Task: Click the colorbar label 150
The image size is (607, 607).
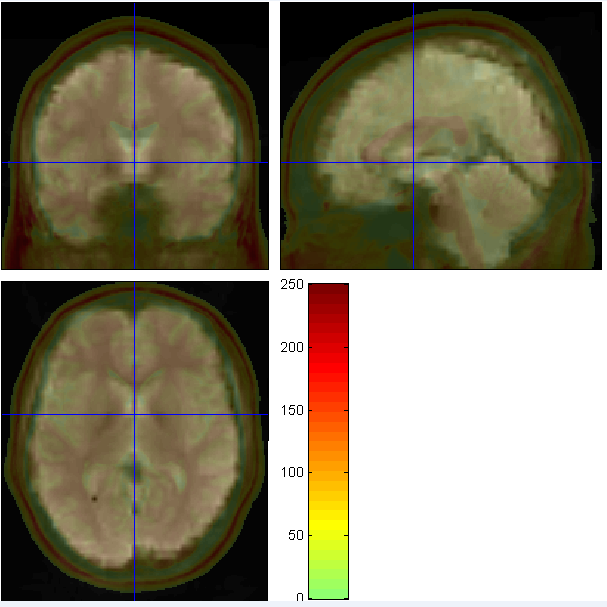Action: 292,410
